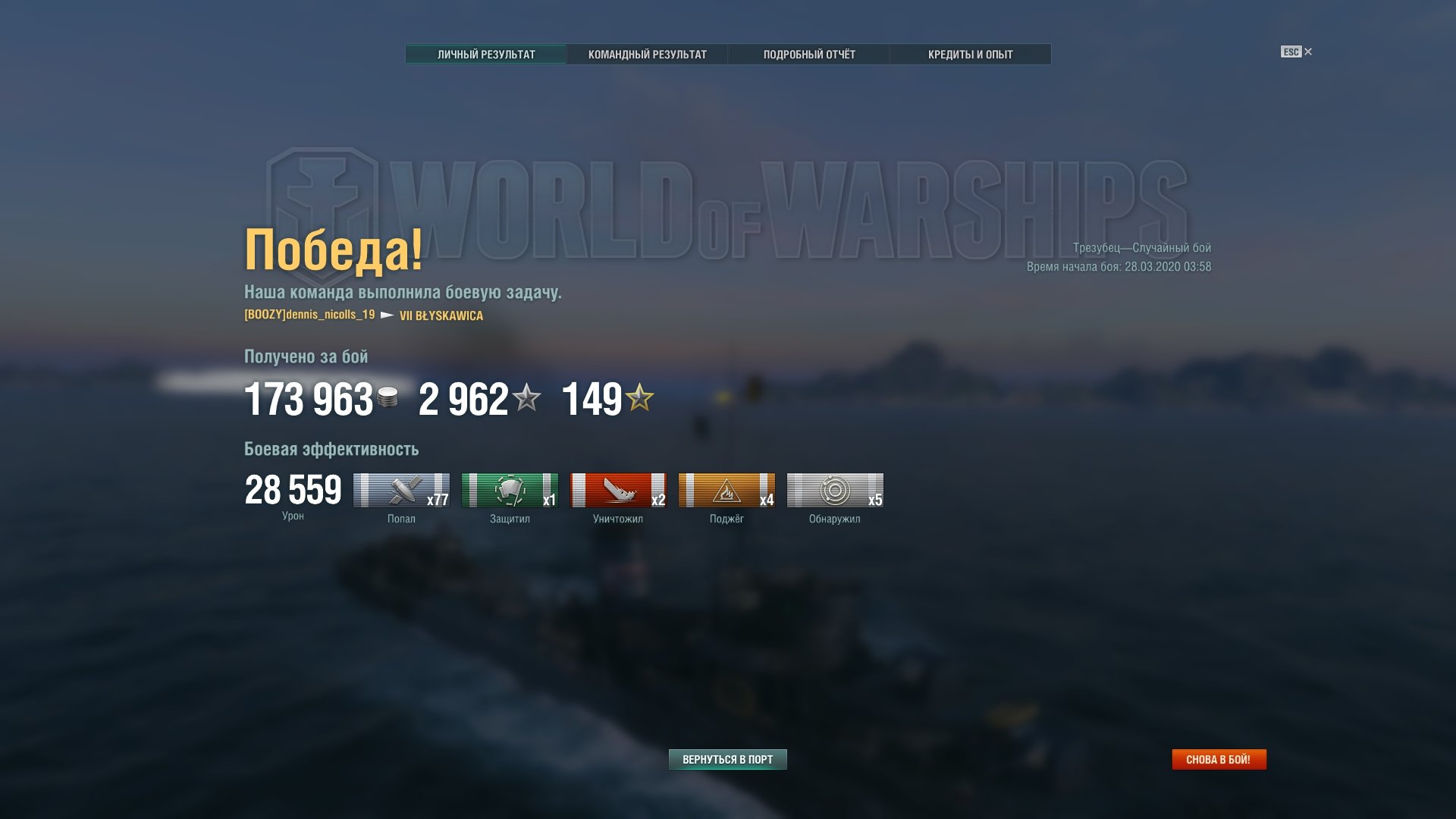Click the 'VII Błyskawica' ship name
The image size is (1456, 819).
[441, 315]
